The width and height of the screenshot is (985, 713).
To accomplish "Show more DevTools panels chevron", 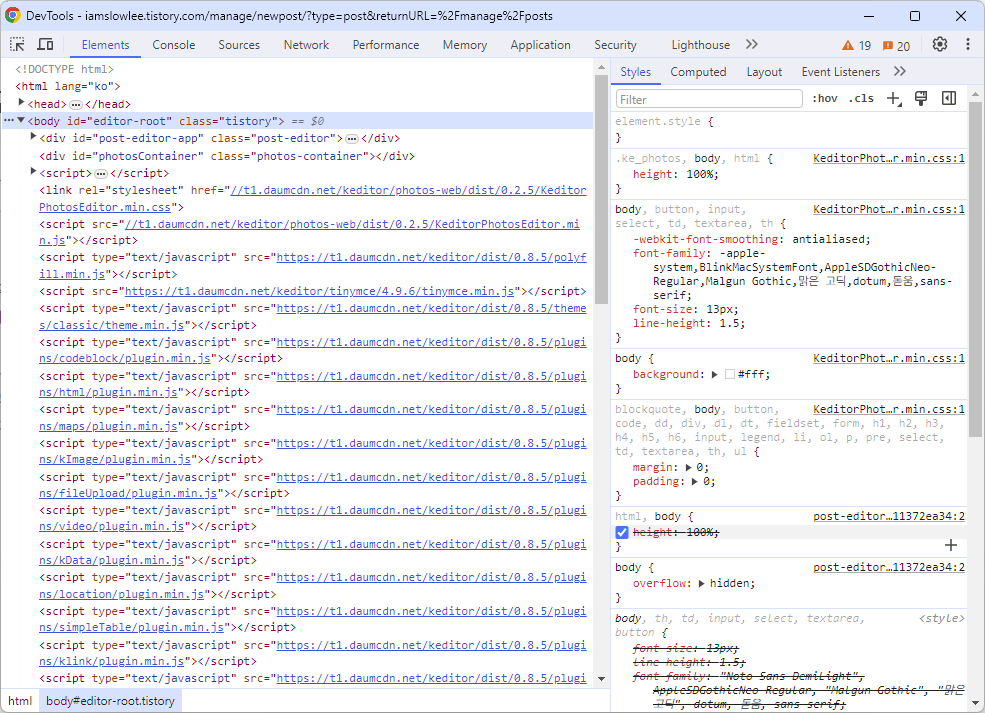I will [x=751, y=45].
